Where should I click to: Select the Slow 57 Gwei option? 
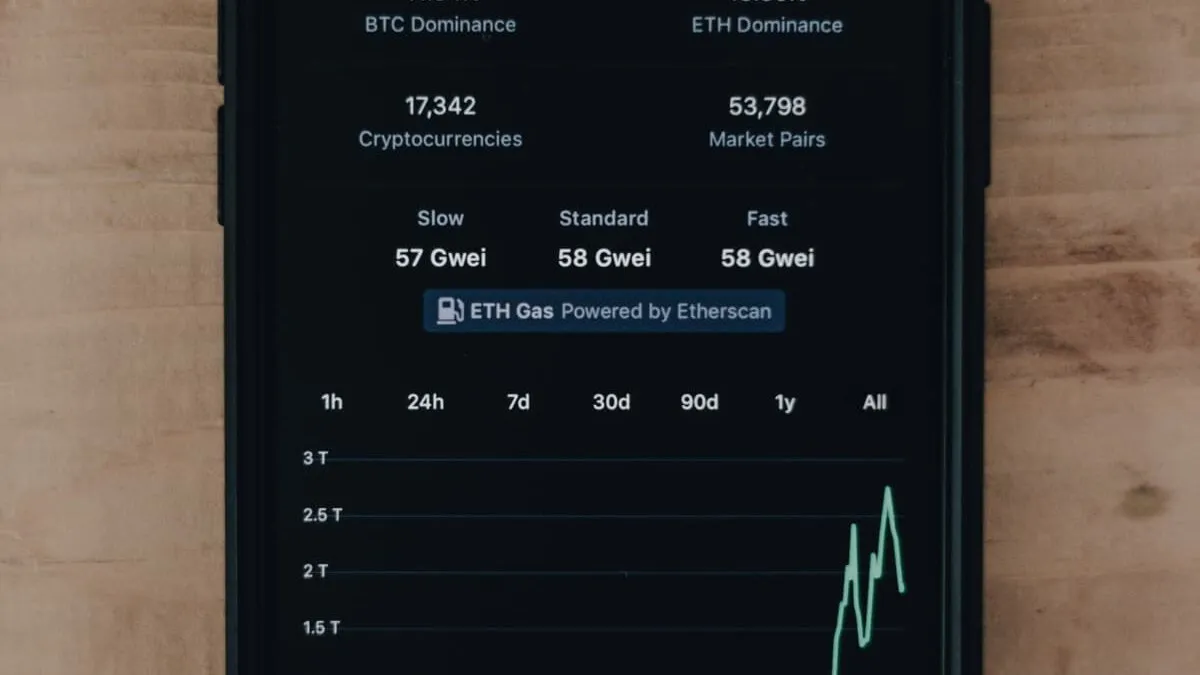pos(440,240)
